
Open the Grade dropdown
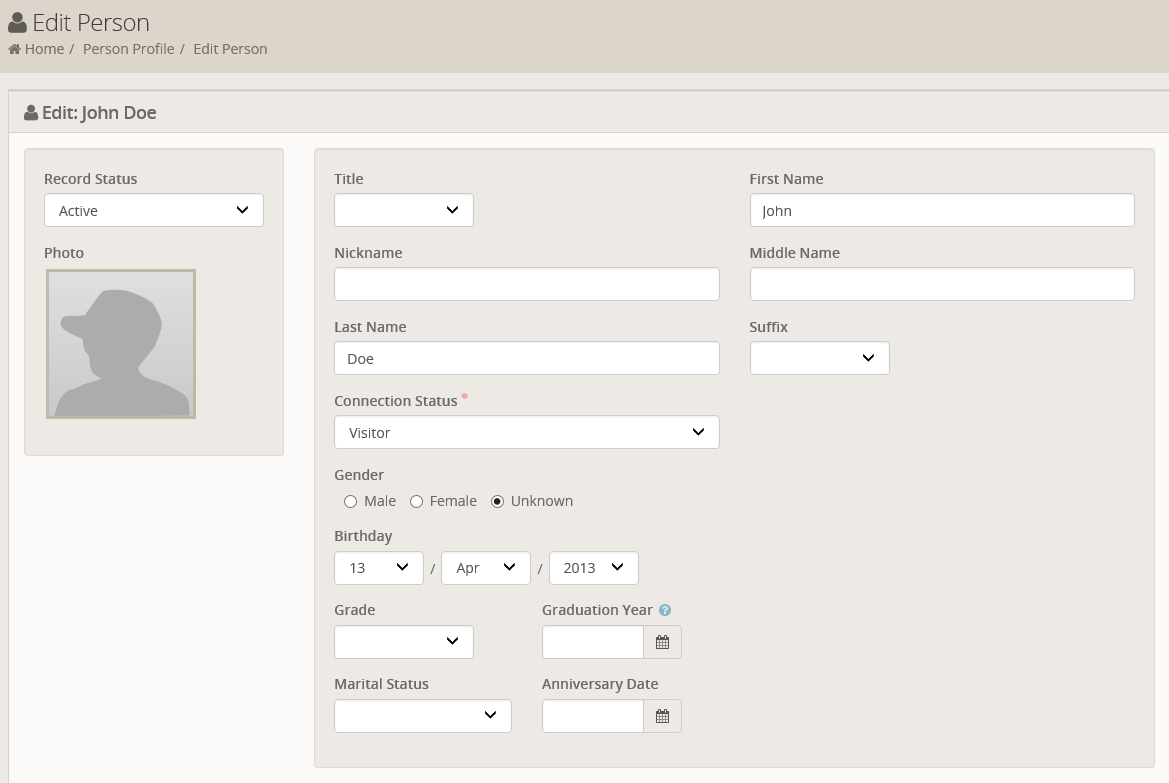(403, 642)
